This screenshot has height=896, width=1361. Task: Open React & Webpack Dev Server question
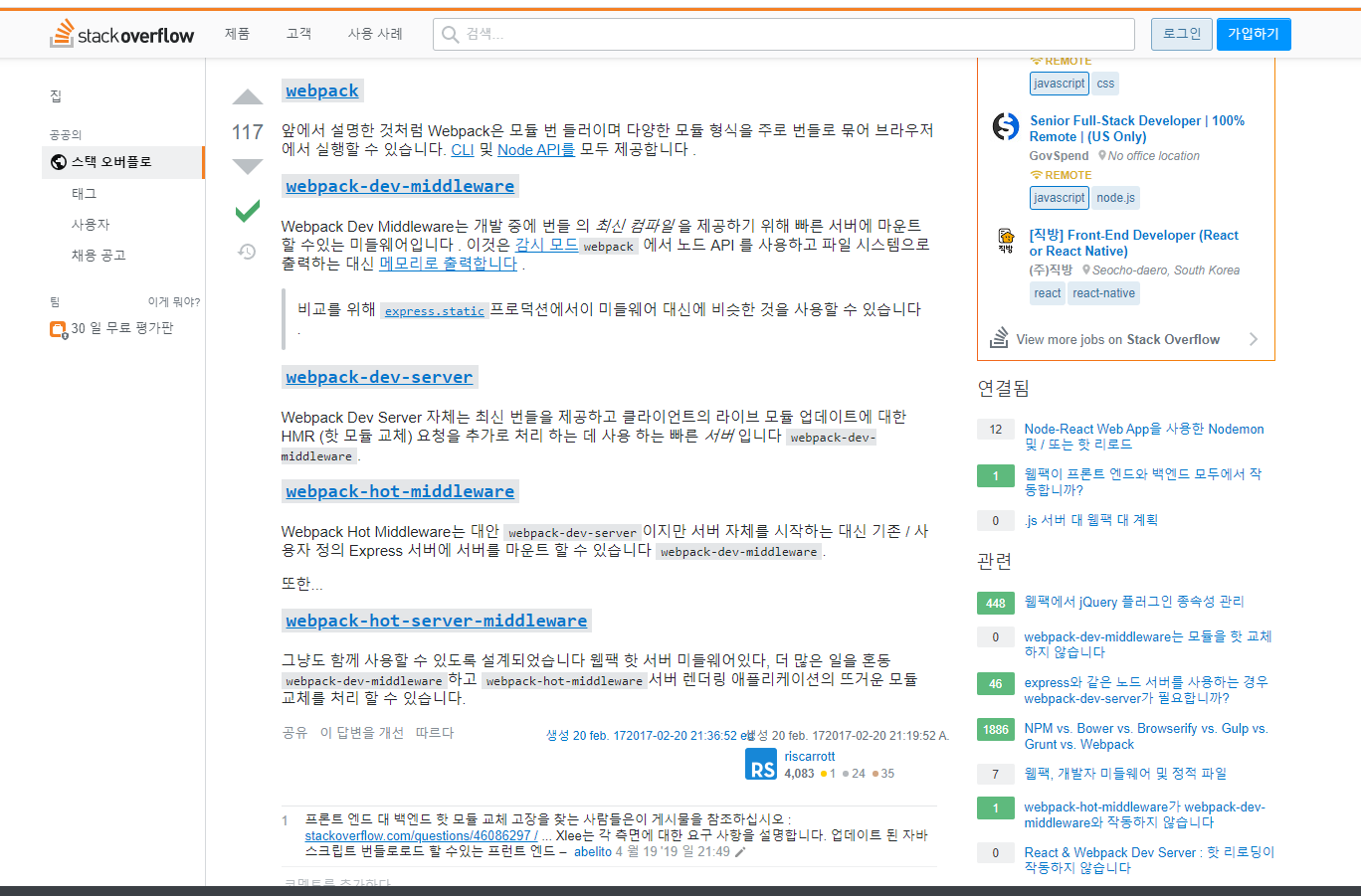(1149, 860)
